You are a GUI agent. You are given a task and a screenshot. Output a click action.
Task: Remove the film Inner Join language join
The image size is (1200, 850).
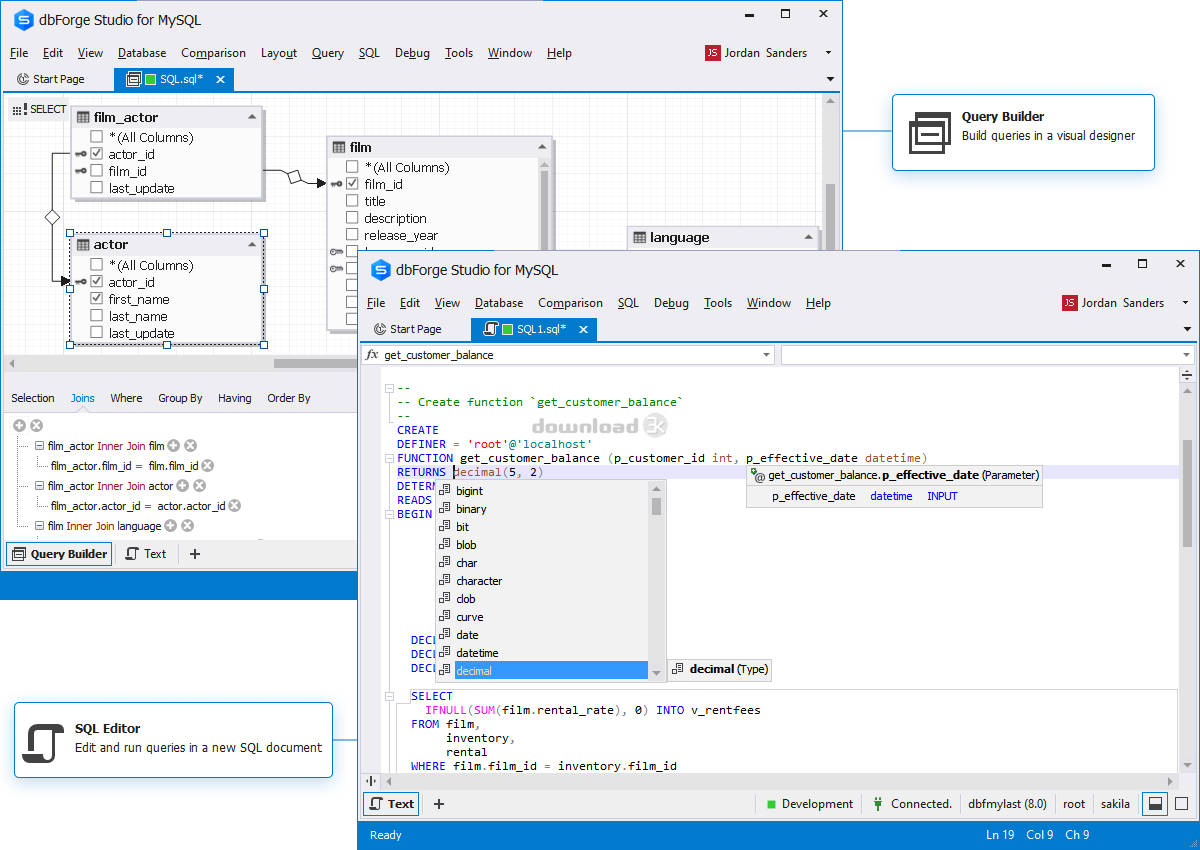pyautogui.click(x=187, y=526)
